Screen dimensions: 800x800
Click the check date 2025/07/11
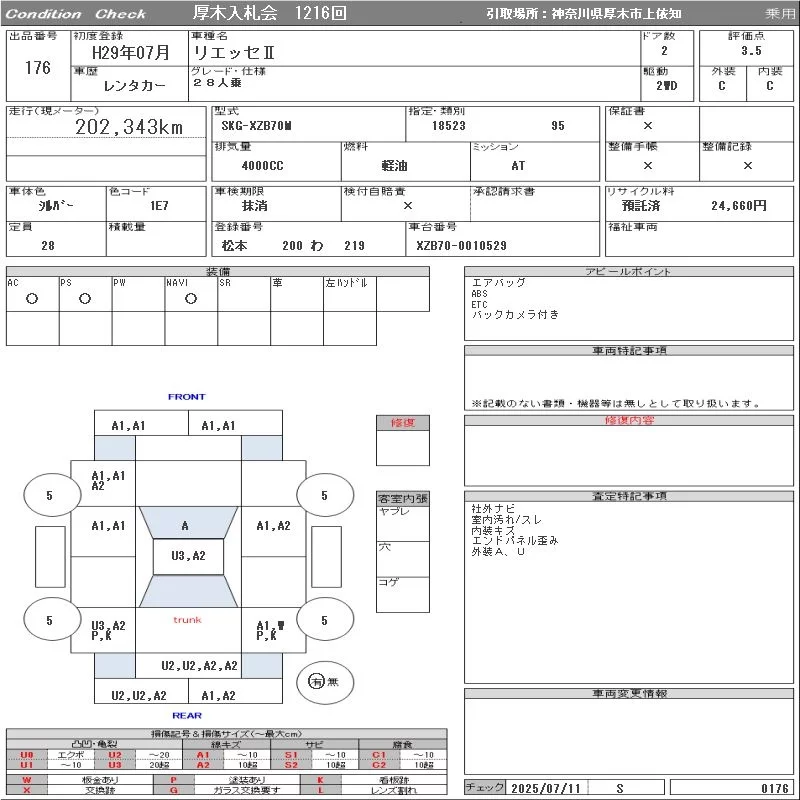[x=546, y=788]
